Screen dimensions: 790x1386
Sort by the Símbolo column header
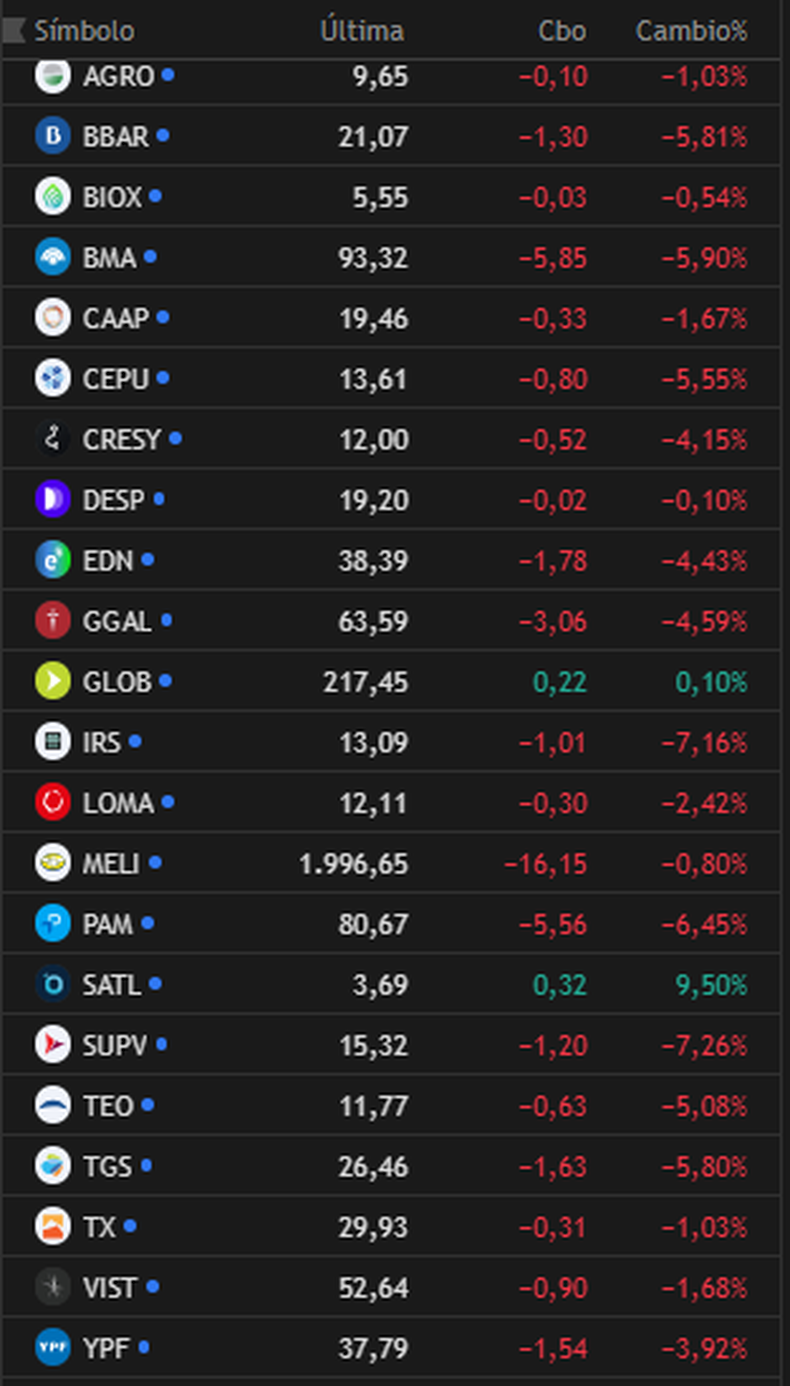pyautogui.click(x=84, y=31)
